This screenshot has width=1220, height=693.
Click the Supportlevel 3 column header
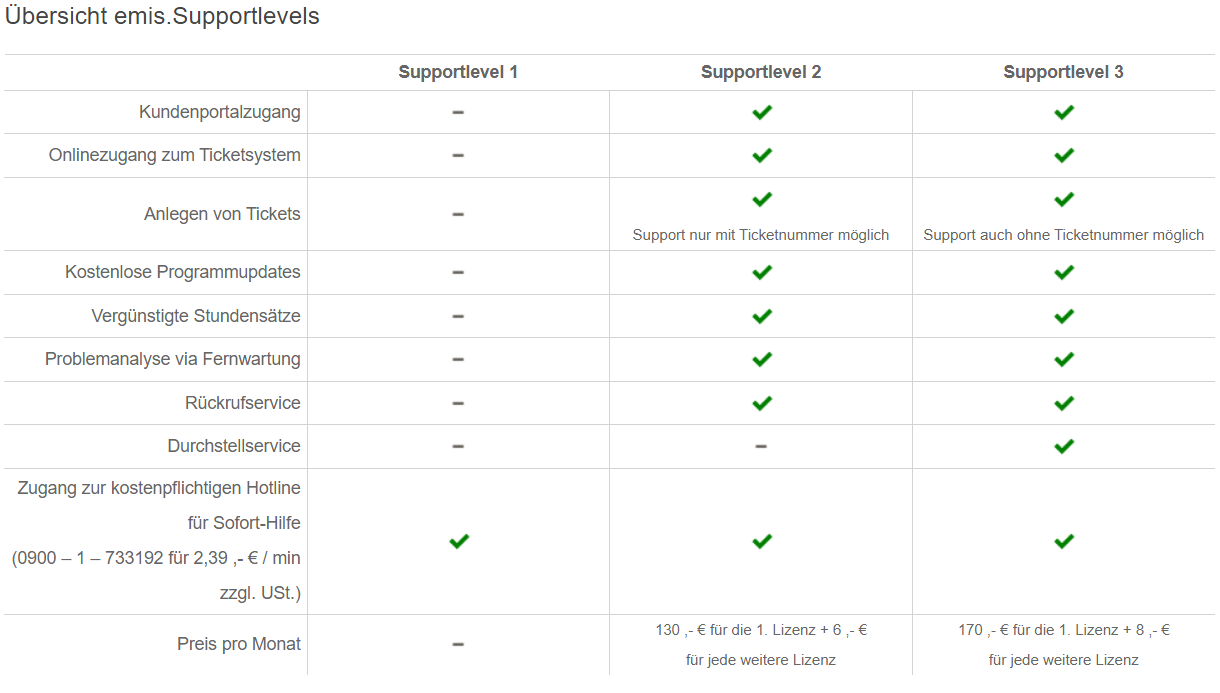coord(1063,72)
